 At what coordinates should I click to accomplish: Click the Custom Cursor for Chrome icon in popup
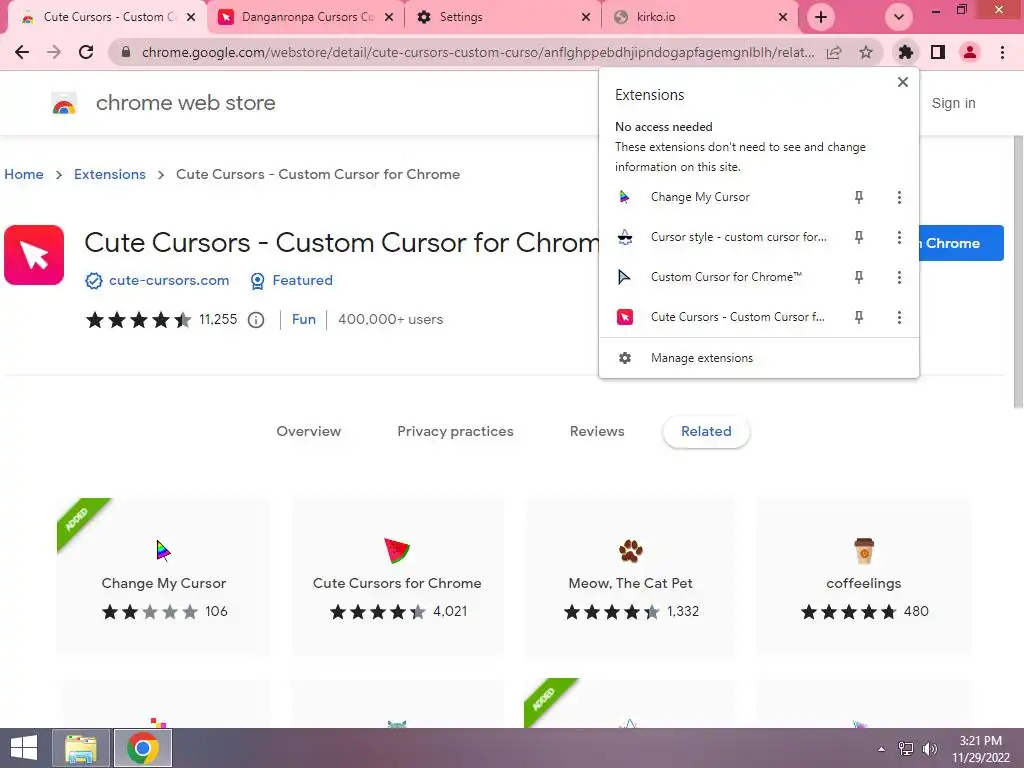625,277
